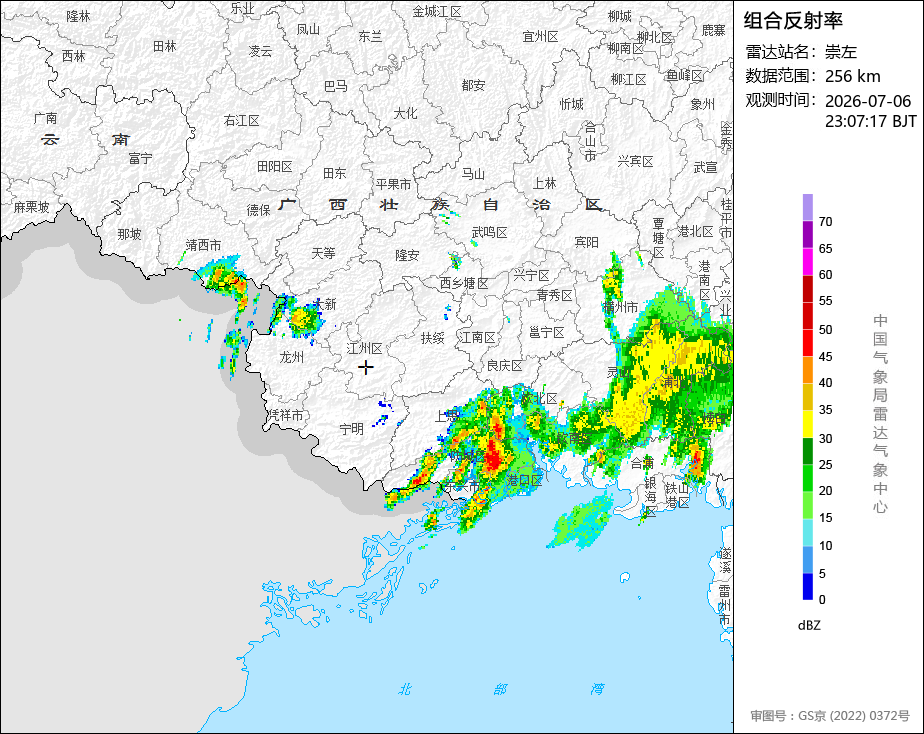The height and width of the screenshot is (734, 924).
Task: Click the 256 km data range value
Action: pyautogui.click(x=852, y=76)
